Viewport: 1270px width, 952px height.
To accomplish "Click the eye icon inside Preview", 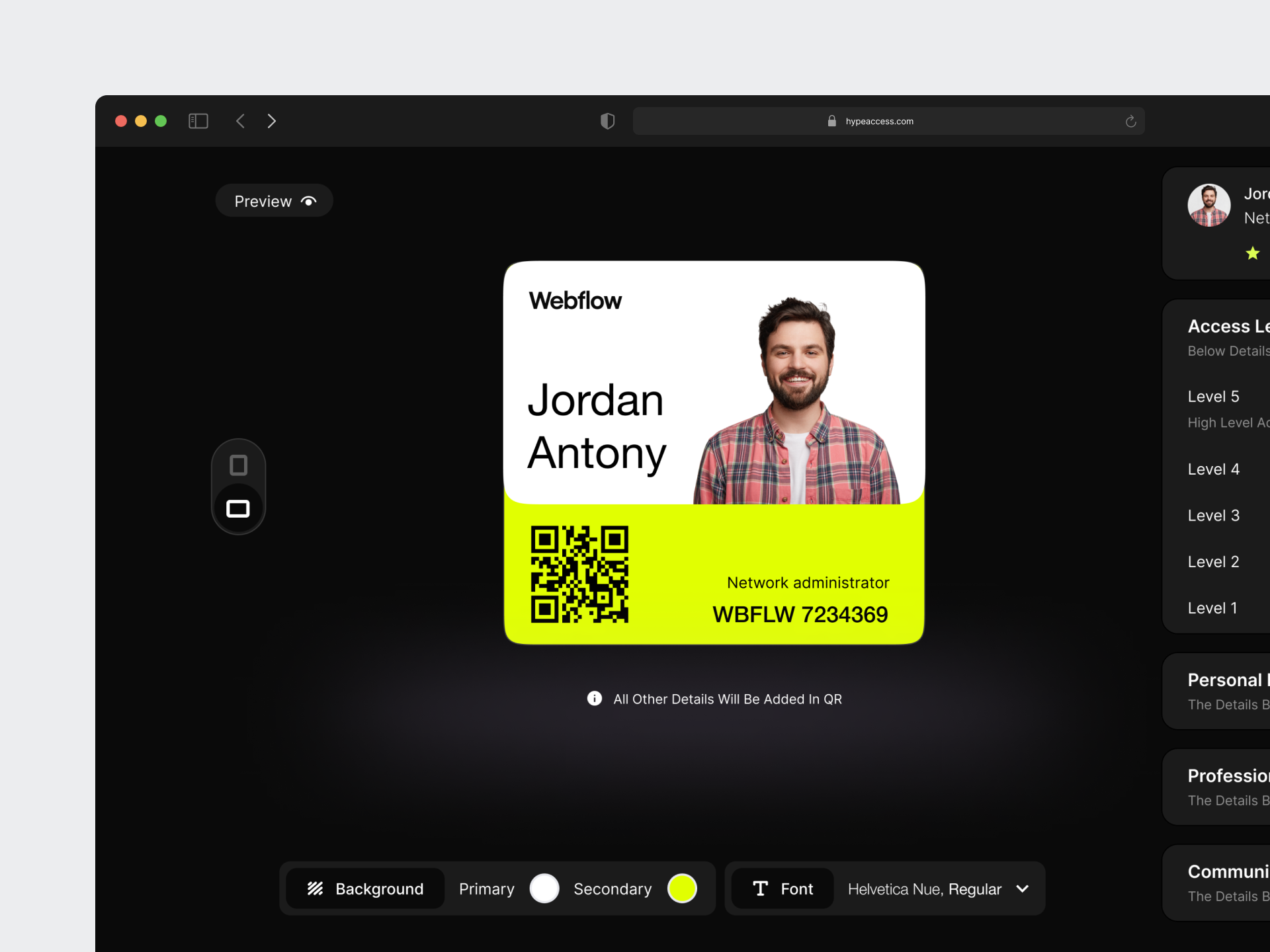I will pos(308,200).
